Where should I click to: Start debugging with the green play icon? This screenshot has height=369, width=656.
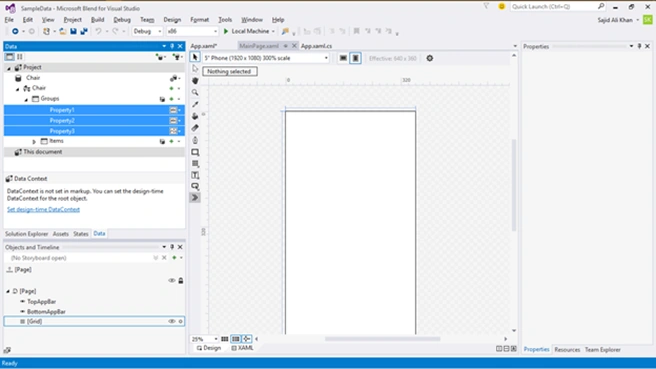tap(226, 31)
